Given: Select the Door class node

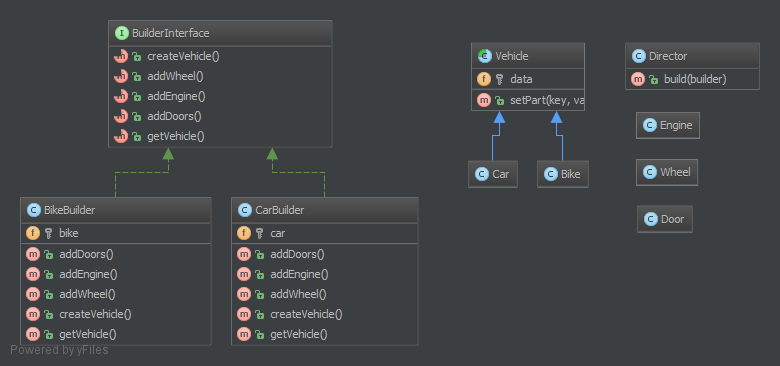Looking at the screenshot, I should click(665, 219).
